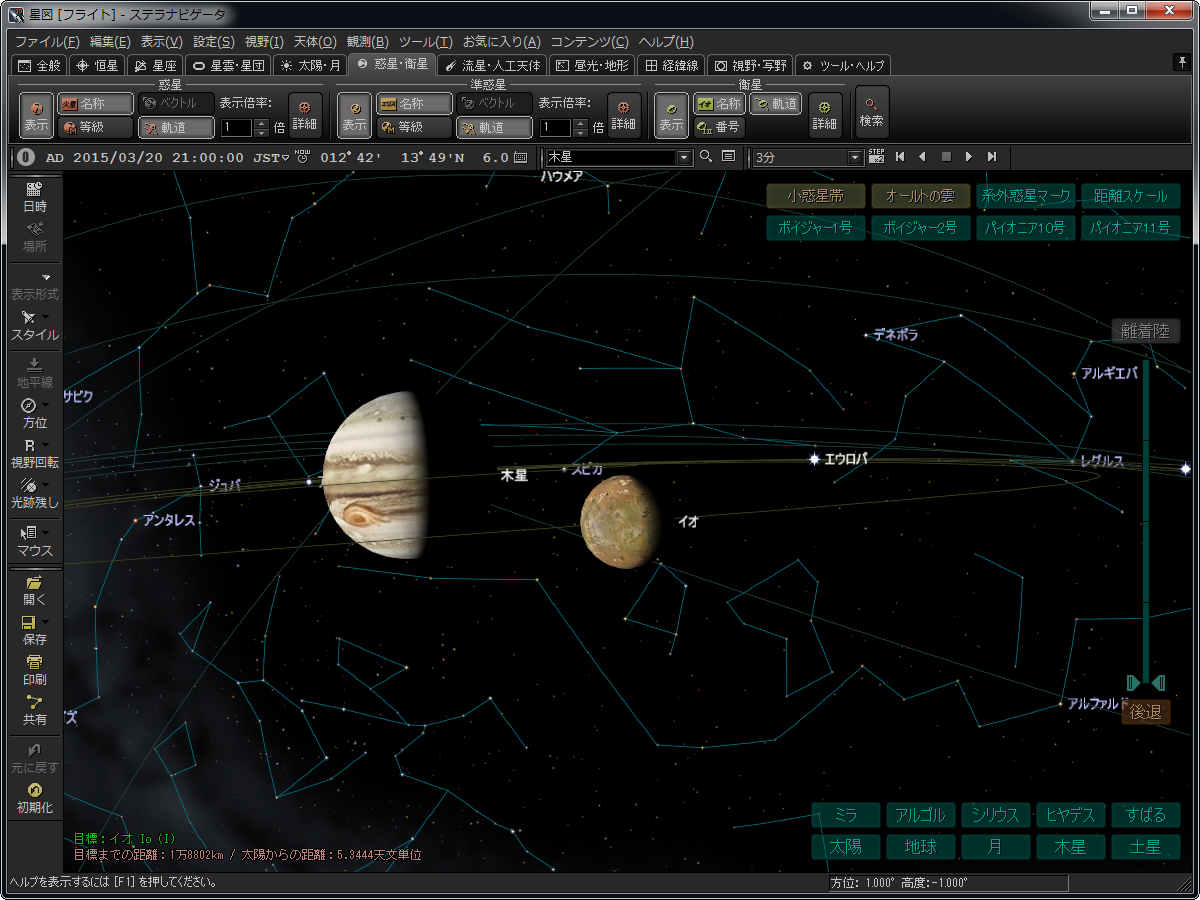
Task: Toggle planet 軌道 orbit display
Action: click(x=176, y=127)
